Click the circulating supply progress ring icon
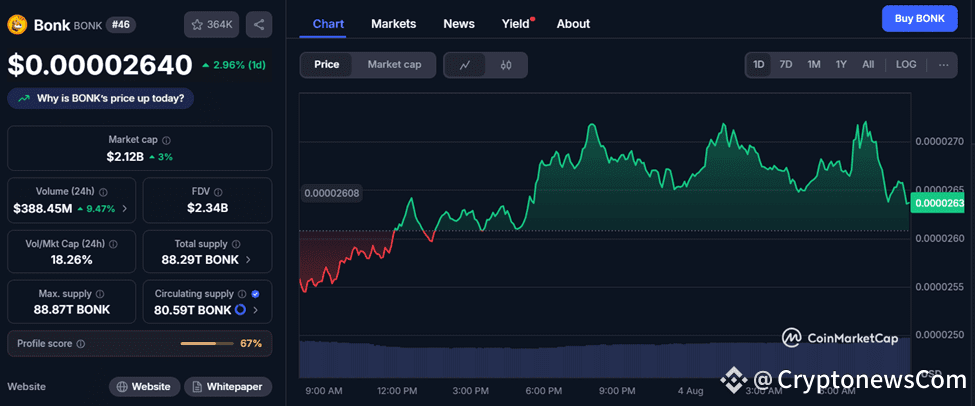Viewport: 975px width, 406px height. [240, 310]
